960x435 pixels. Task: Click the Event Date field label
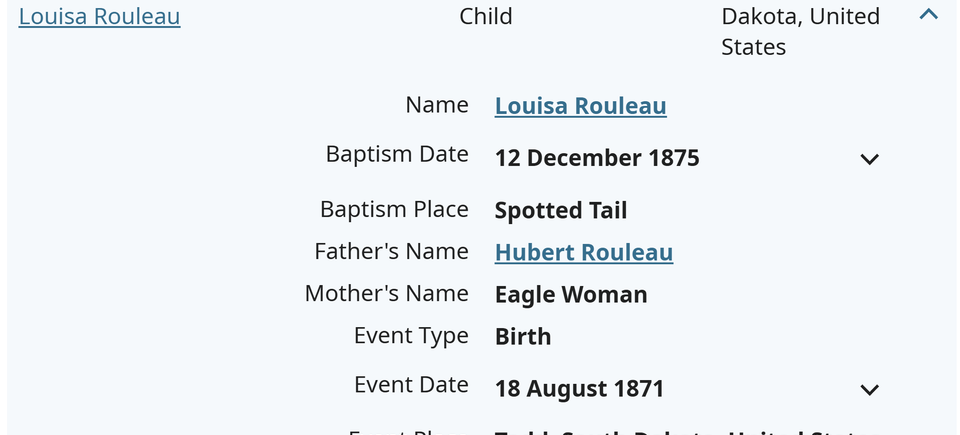pyautogui.click(x=411, y=385)
